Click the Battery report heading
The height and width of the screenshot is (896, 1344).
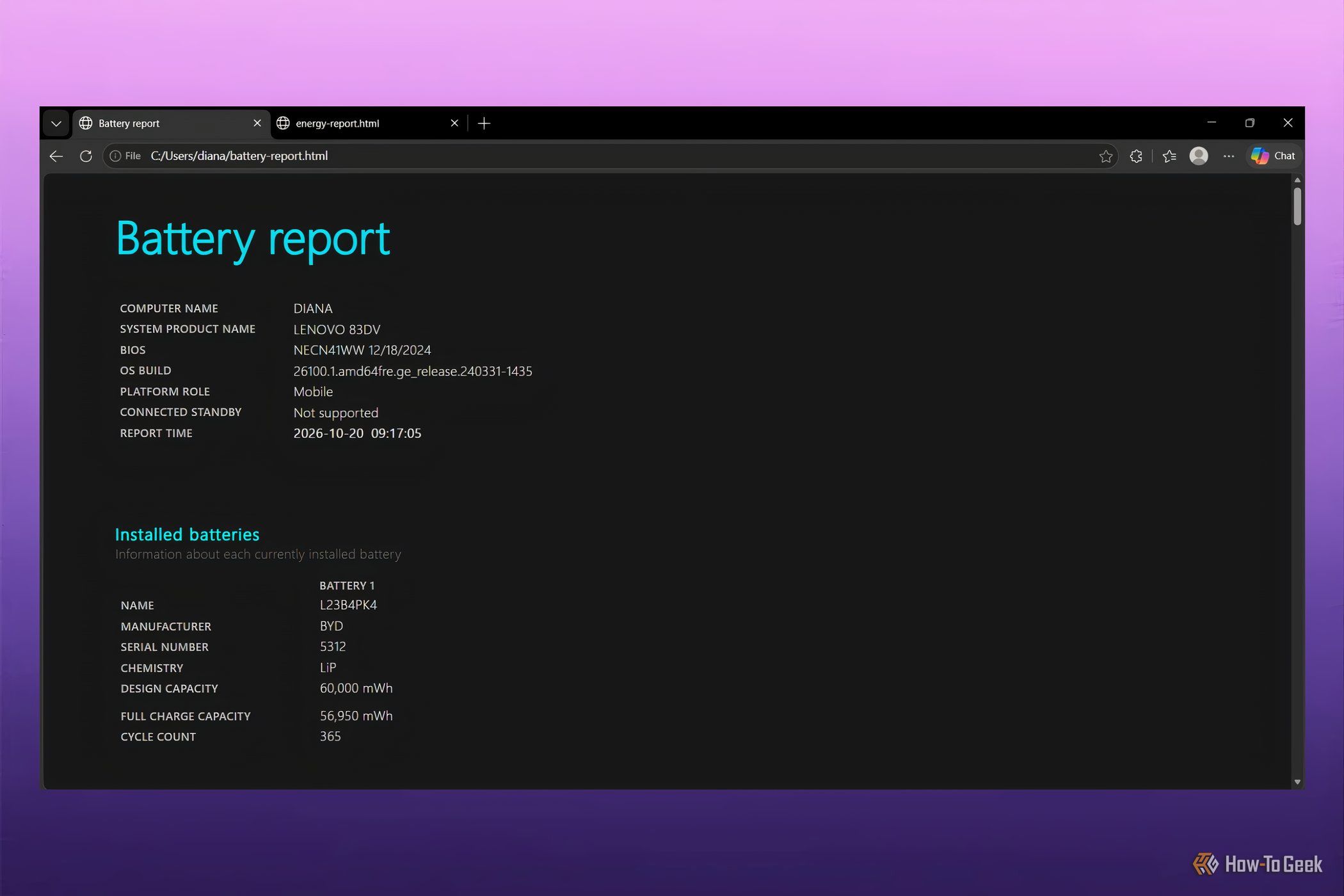point(253,239)
